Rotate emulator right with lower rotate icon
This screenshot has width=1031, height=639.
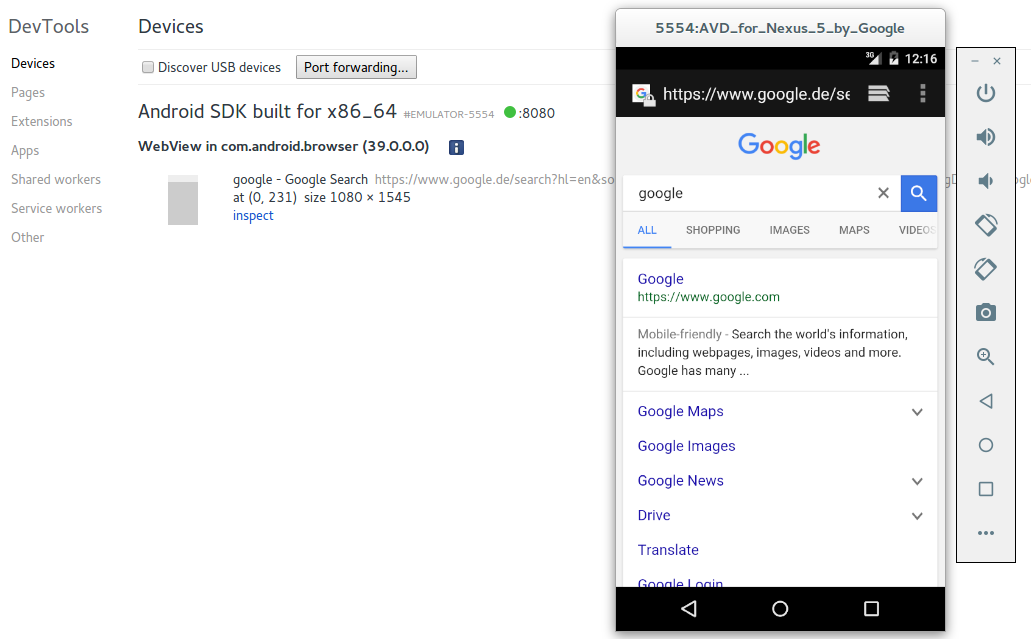click(986, 269)
